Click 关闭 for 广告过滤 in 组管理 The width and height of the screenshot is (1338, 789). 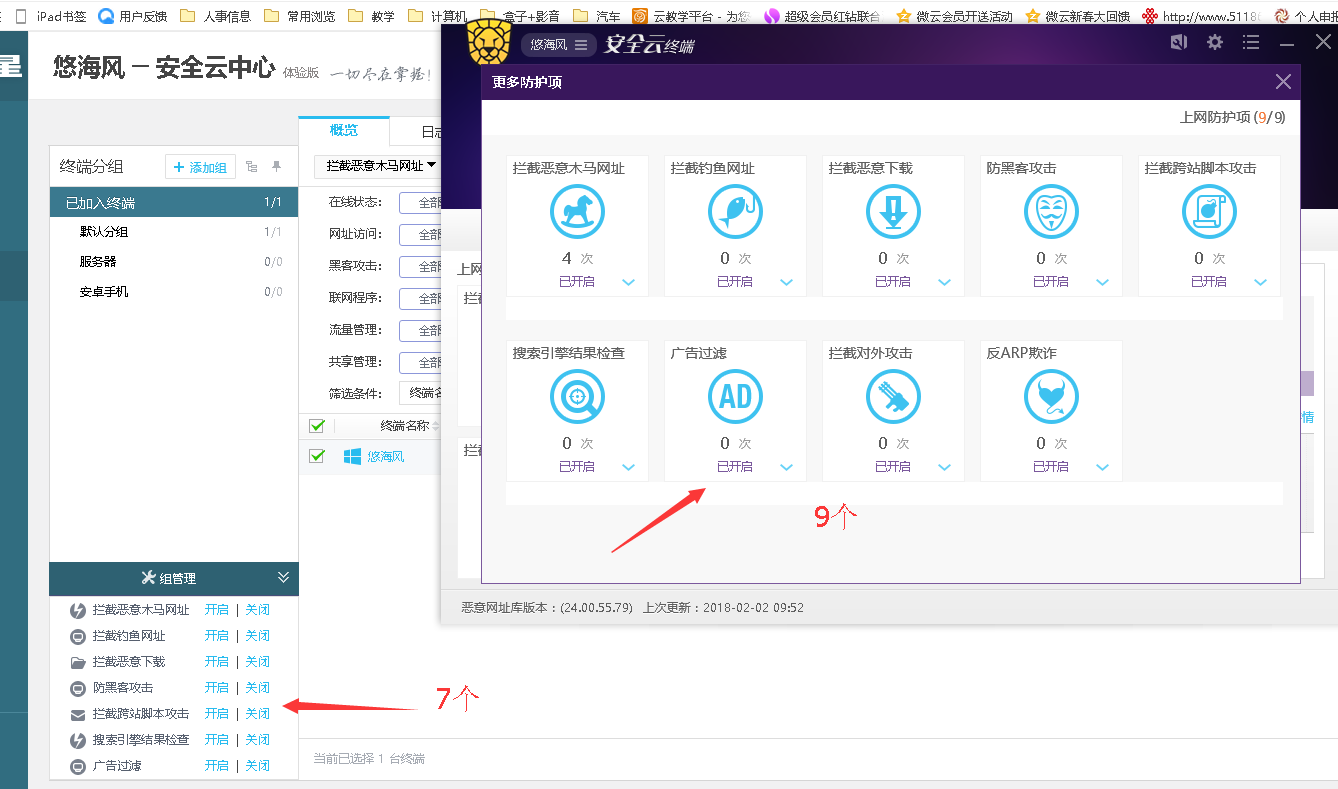point(258,766)
